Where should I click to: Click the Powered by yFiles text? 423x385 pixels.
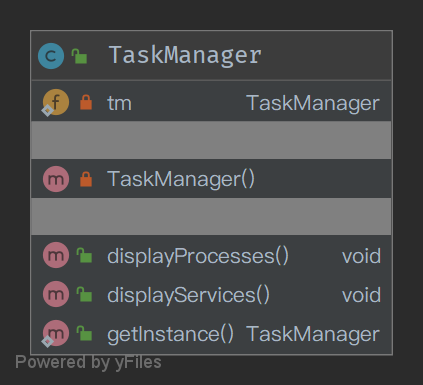point(88,363)
